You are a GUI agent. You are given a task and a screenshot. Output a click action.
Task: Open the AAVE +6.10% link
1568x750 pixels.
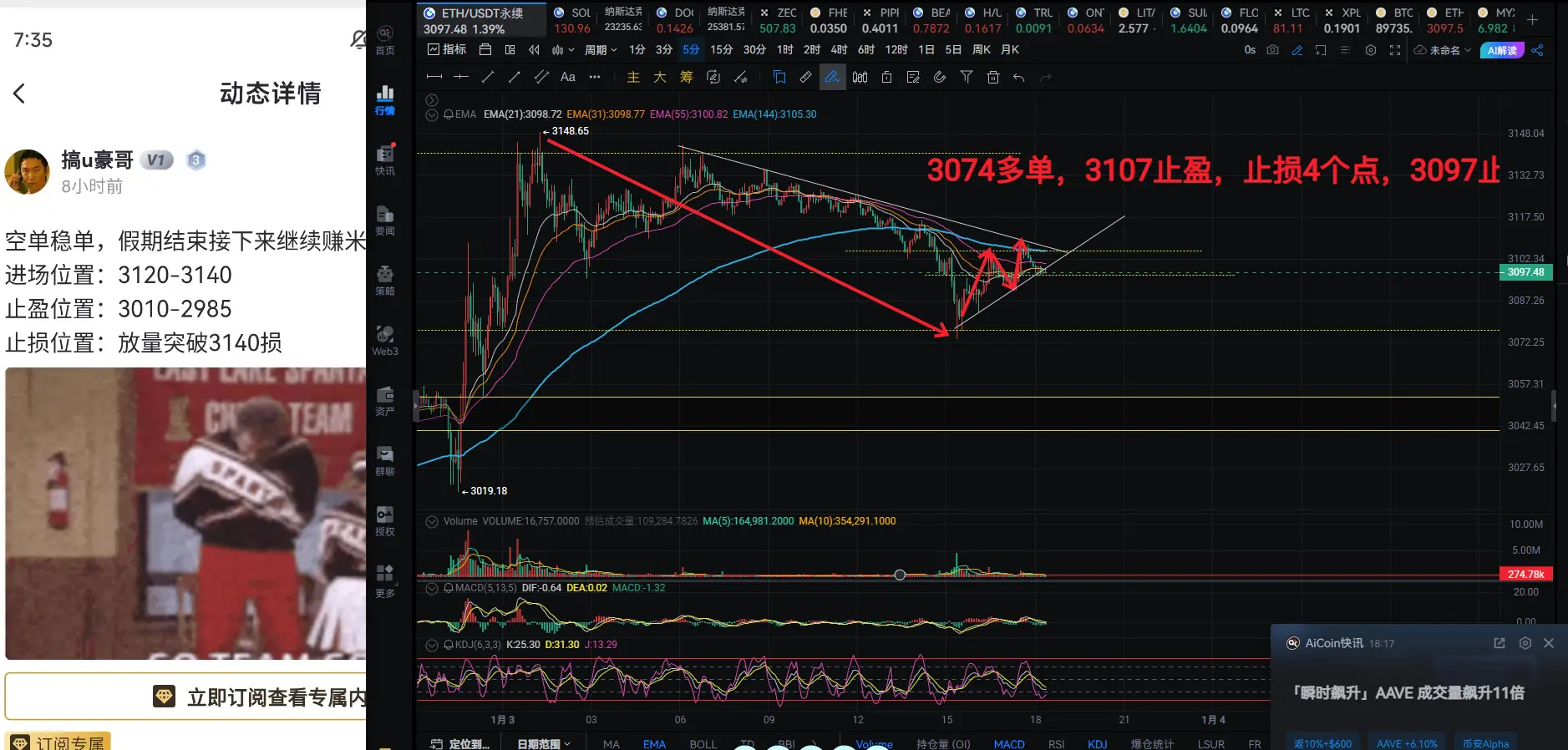tap(1408, 742)
